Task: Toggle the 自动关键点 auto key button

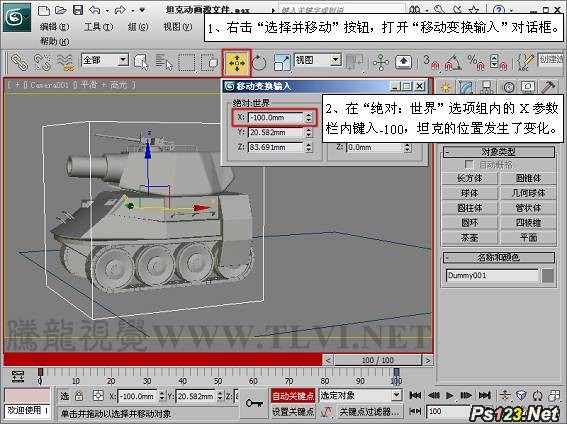Action: click(293, 396)
